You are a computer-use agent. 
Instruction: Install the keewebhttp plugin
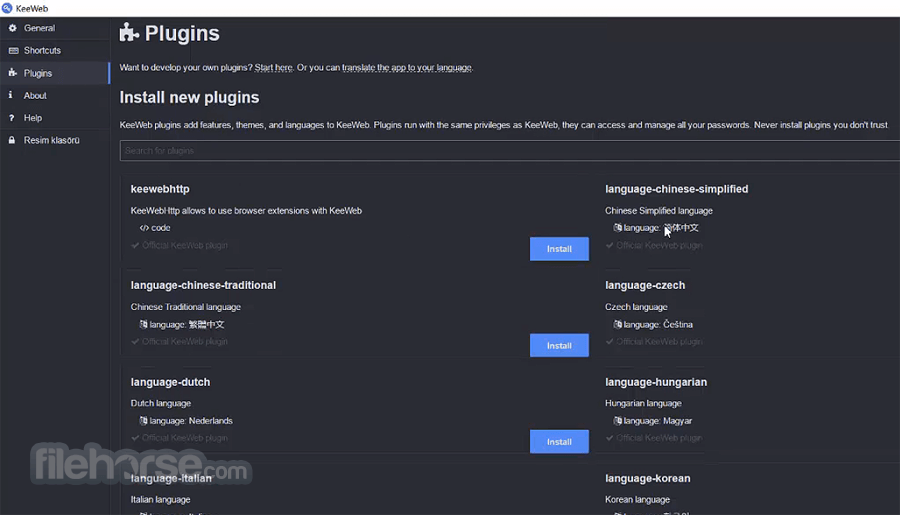coord(559,249)
